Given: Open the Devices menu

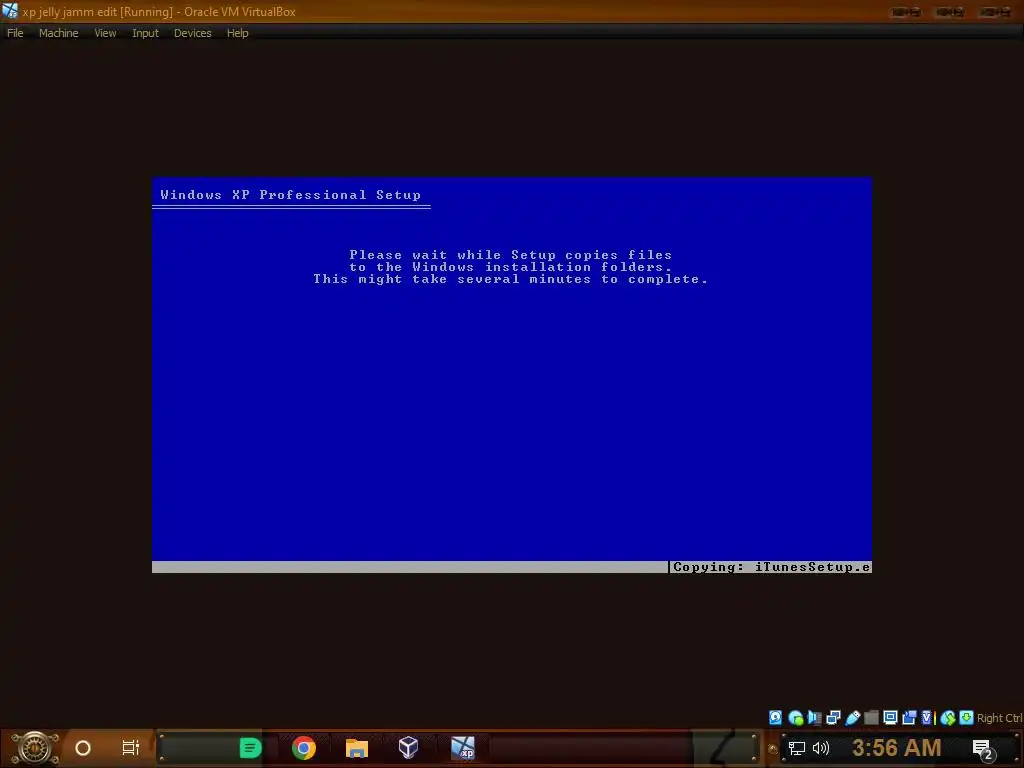Looking at the screenshot, I should tap(193, 33).
